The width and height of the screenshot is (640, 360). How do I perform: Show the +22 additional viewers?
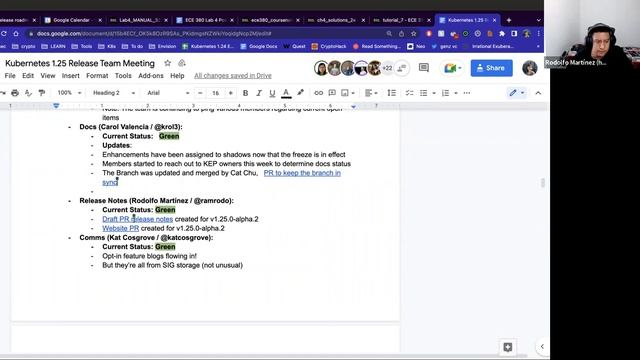click(x=387, y=68)
